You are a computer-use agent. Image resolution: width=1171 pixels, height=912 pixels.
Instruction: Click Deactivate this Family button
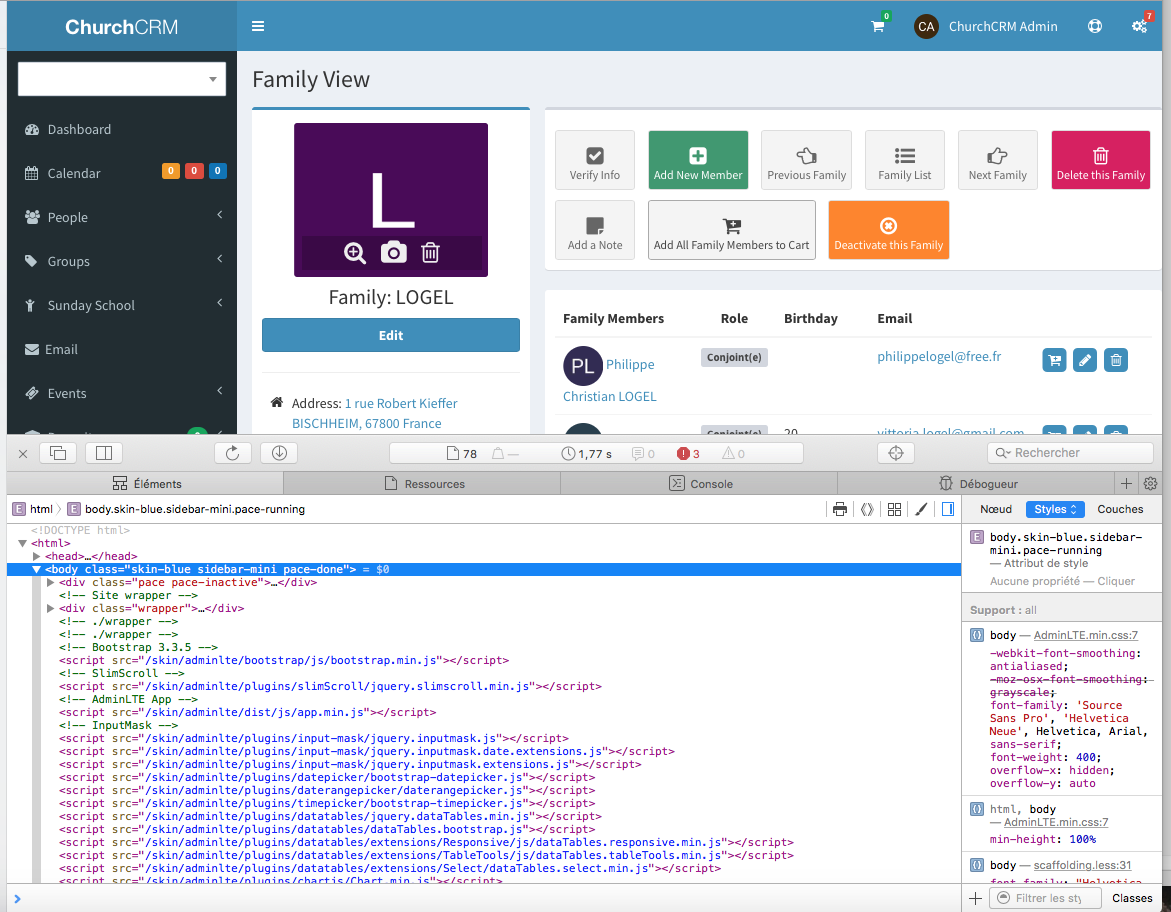889,230
